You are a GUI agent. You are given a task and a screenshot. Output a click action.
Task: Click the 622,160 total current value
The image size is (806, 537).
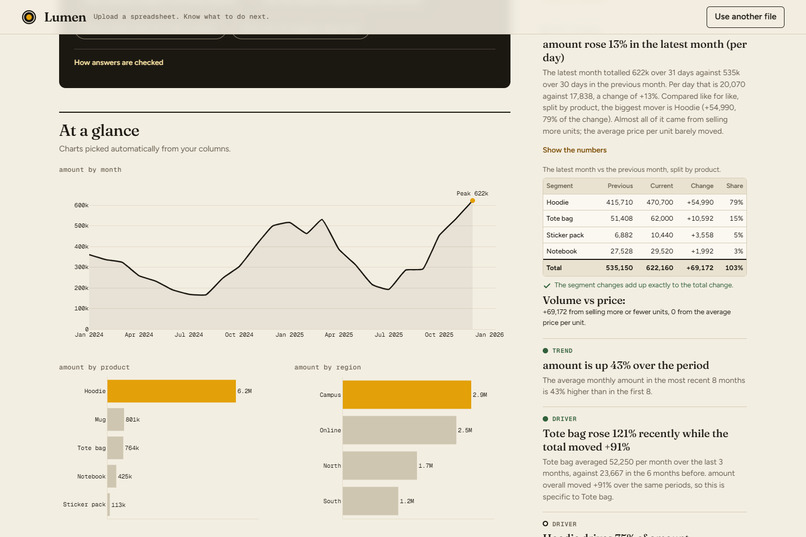(660, 268)
